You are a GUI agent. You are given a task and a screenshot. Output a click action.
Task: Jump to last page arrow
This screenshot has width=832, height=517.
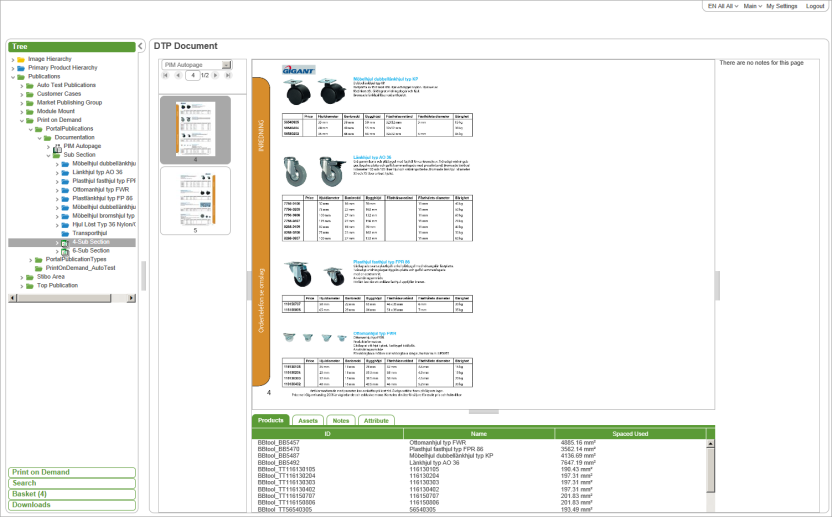227,76
